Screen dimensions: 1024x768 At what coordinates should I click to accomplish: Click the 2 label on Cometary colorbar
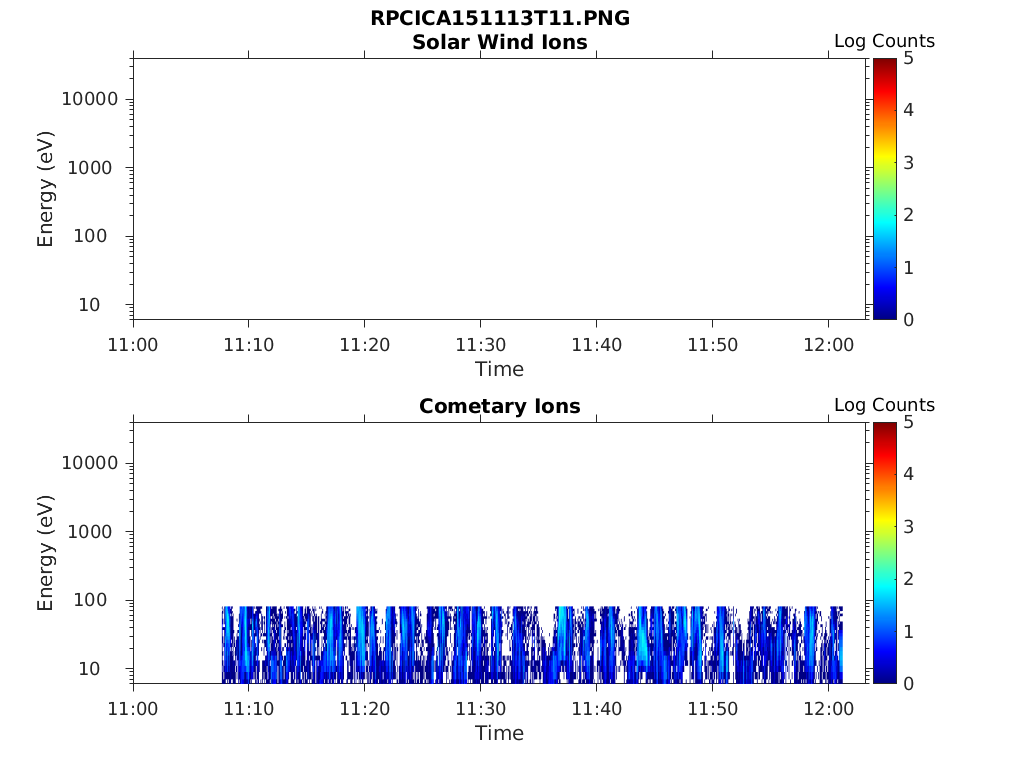[x=908, y=579]
